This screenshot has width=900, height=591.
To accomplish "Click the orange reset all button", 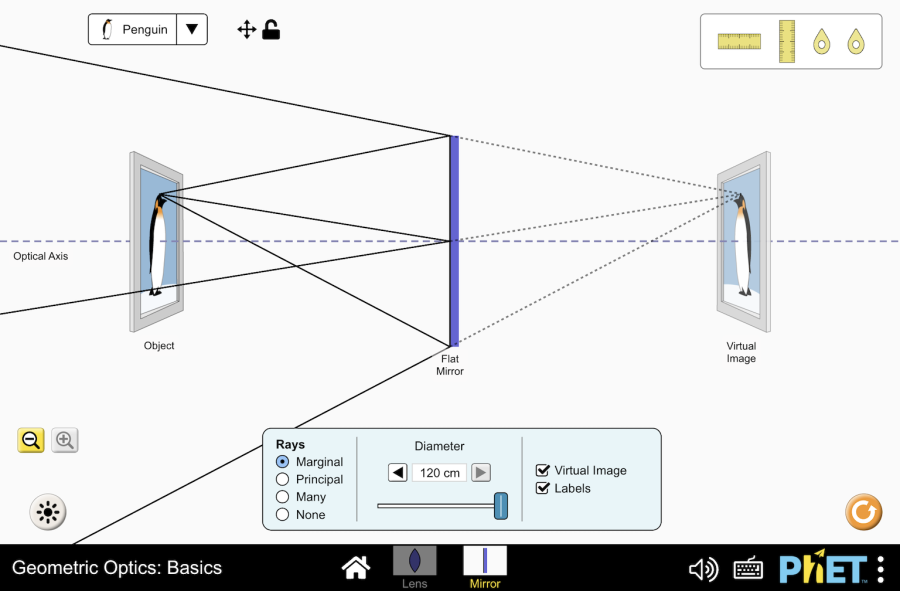I will (863, 512).
